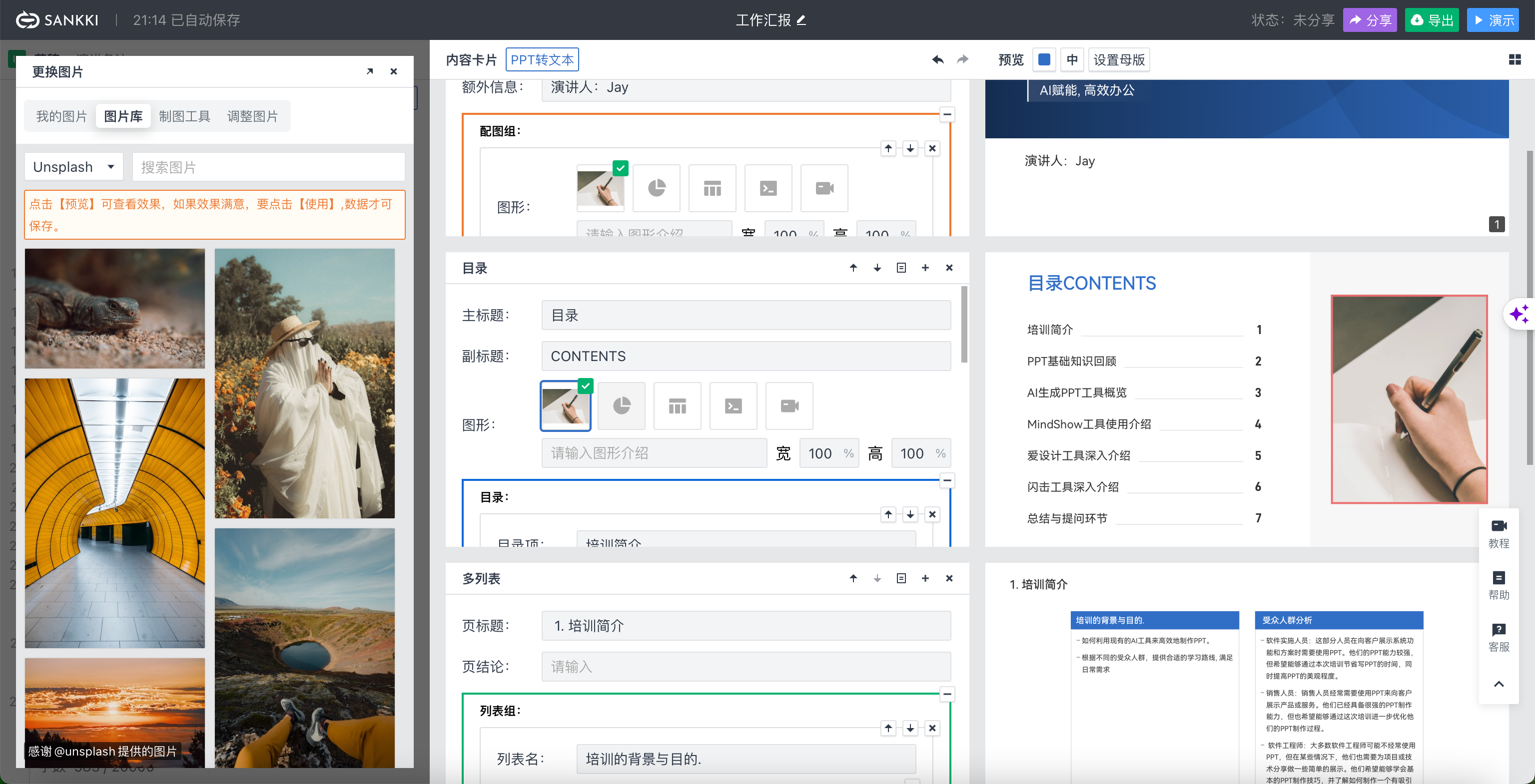The image size is (1535, 784).
Task: Click the 请输入图形介绍 field in 目录 card
Action: 654,453
